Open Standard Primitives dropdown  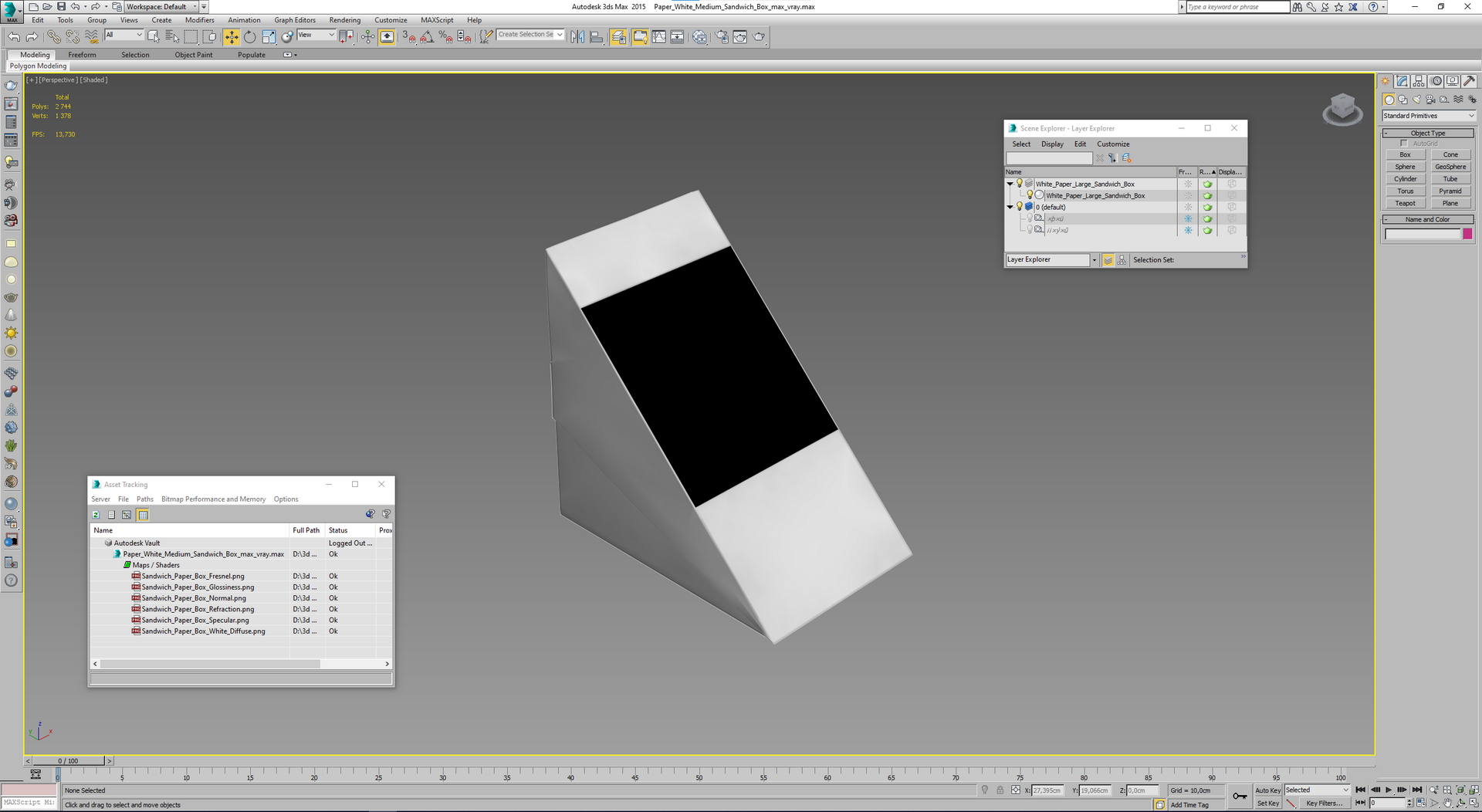pos(1428,116)
